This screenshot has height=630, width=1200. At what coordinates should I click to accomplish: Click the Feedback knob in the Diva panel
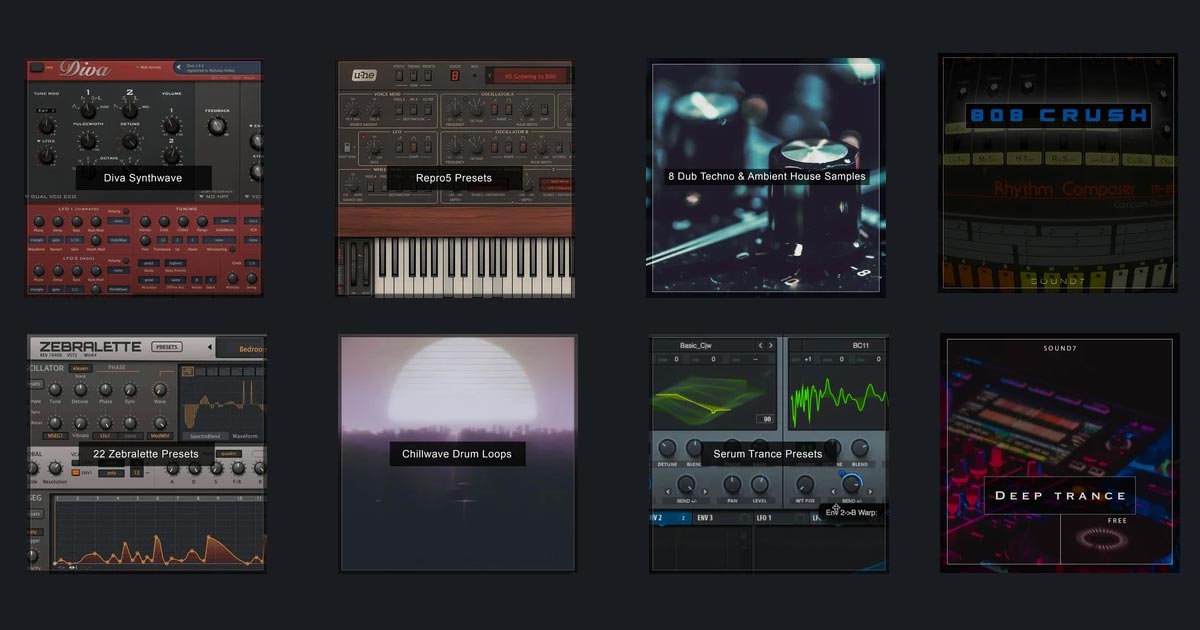tap(217, 126)
